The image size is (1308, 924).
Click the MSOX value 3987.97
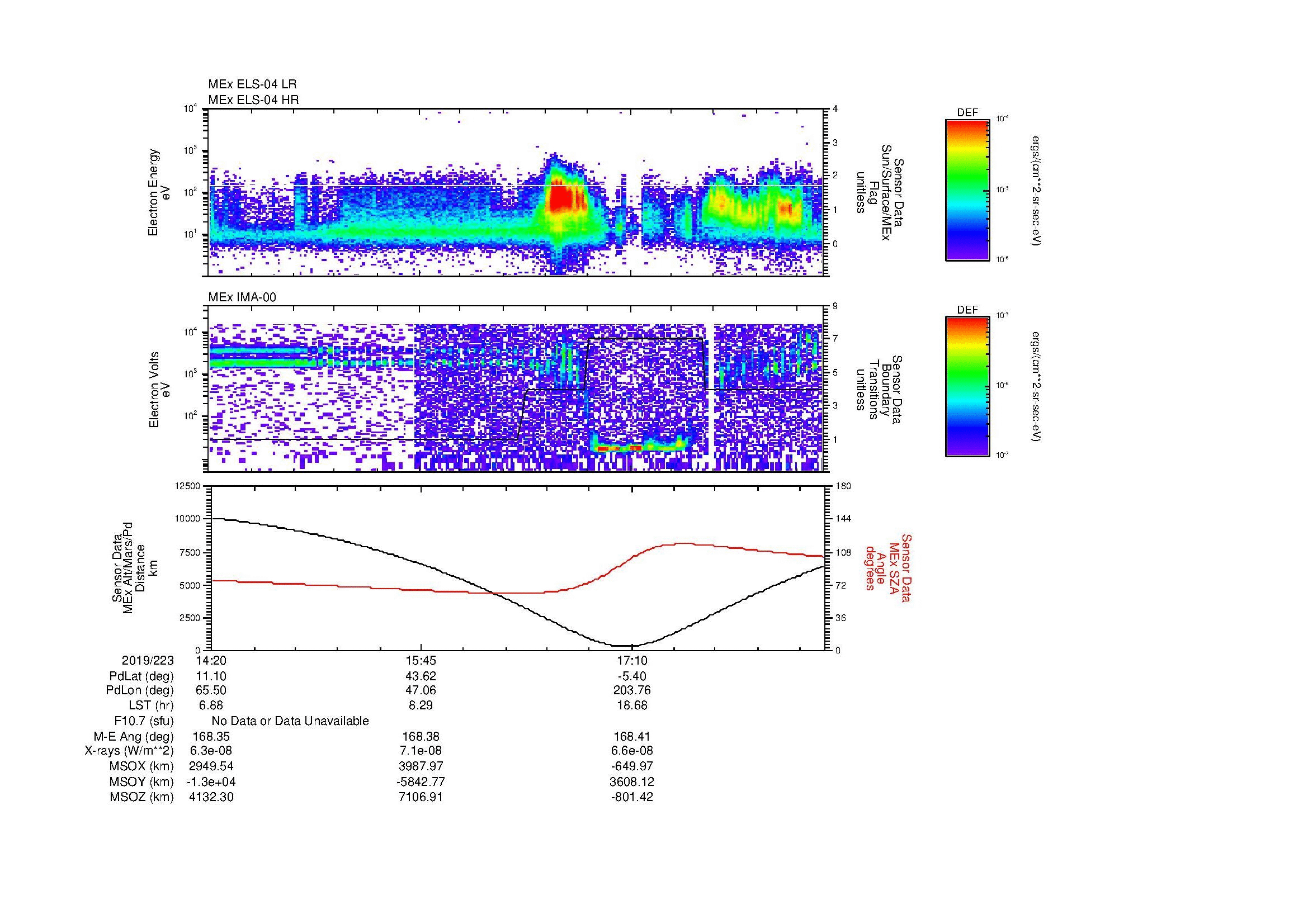(x=421, y=766)
